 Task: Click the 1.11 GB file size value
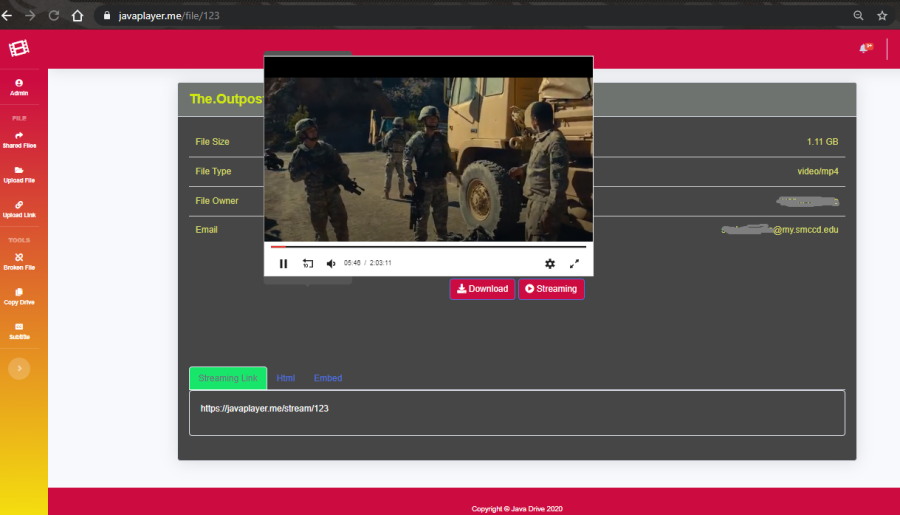pyautogui.click(x=822, y=141)
